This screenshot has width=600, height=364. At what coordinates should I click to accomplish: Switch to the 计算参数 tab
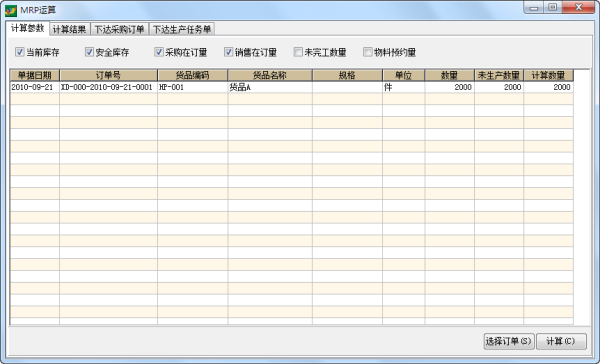tap(28, 28)
